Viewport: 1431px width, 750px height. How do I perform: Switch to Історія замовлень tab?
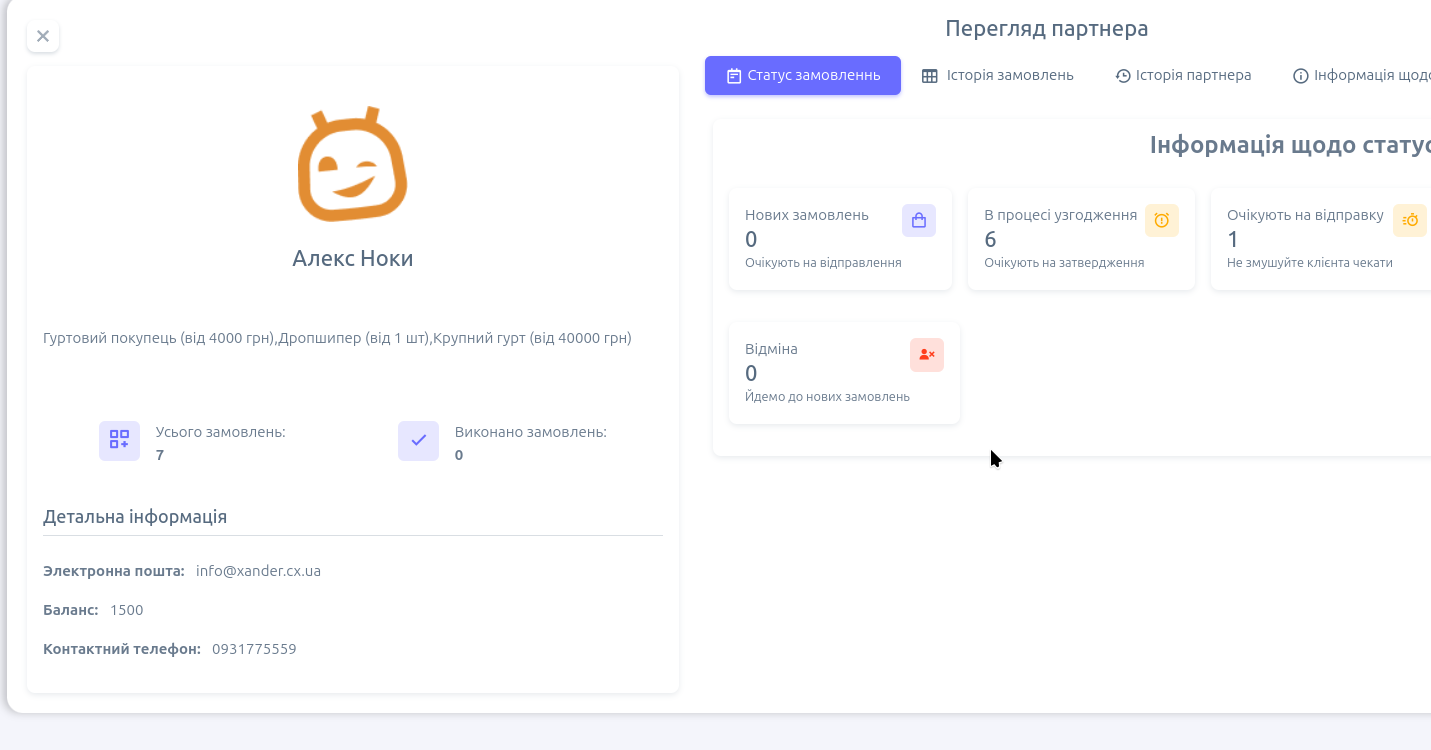(997, 75)
